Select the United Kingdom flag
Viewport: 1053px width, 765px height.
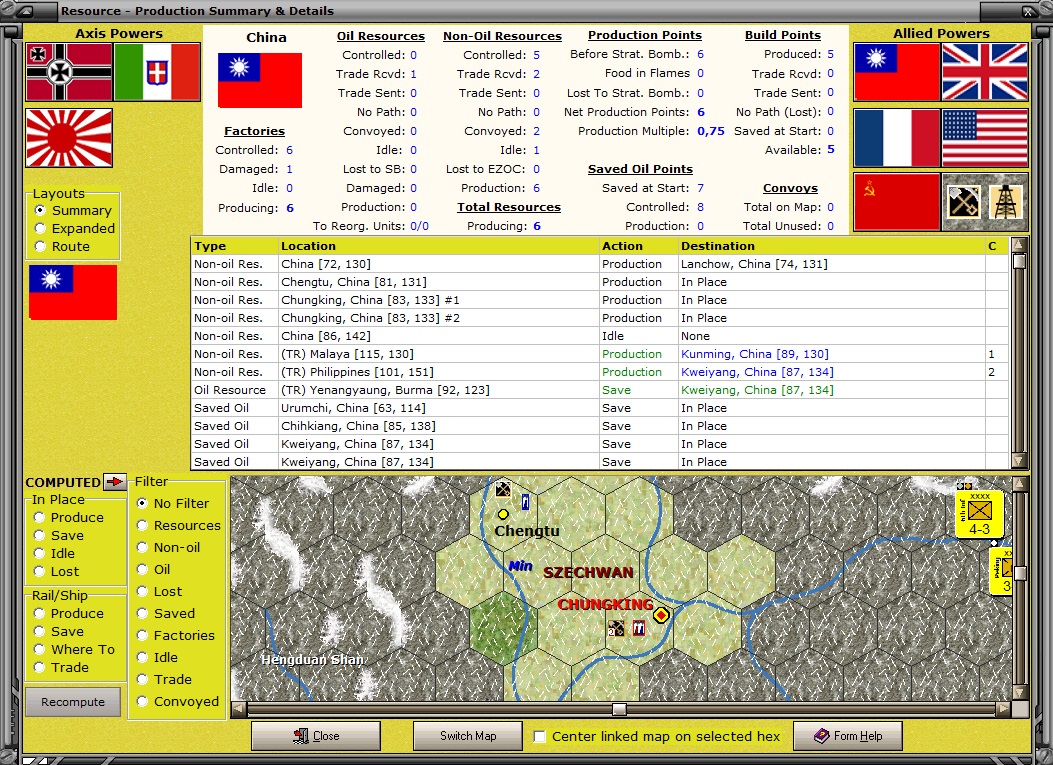[x=985, y=73]
